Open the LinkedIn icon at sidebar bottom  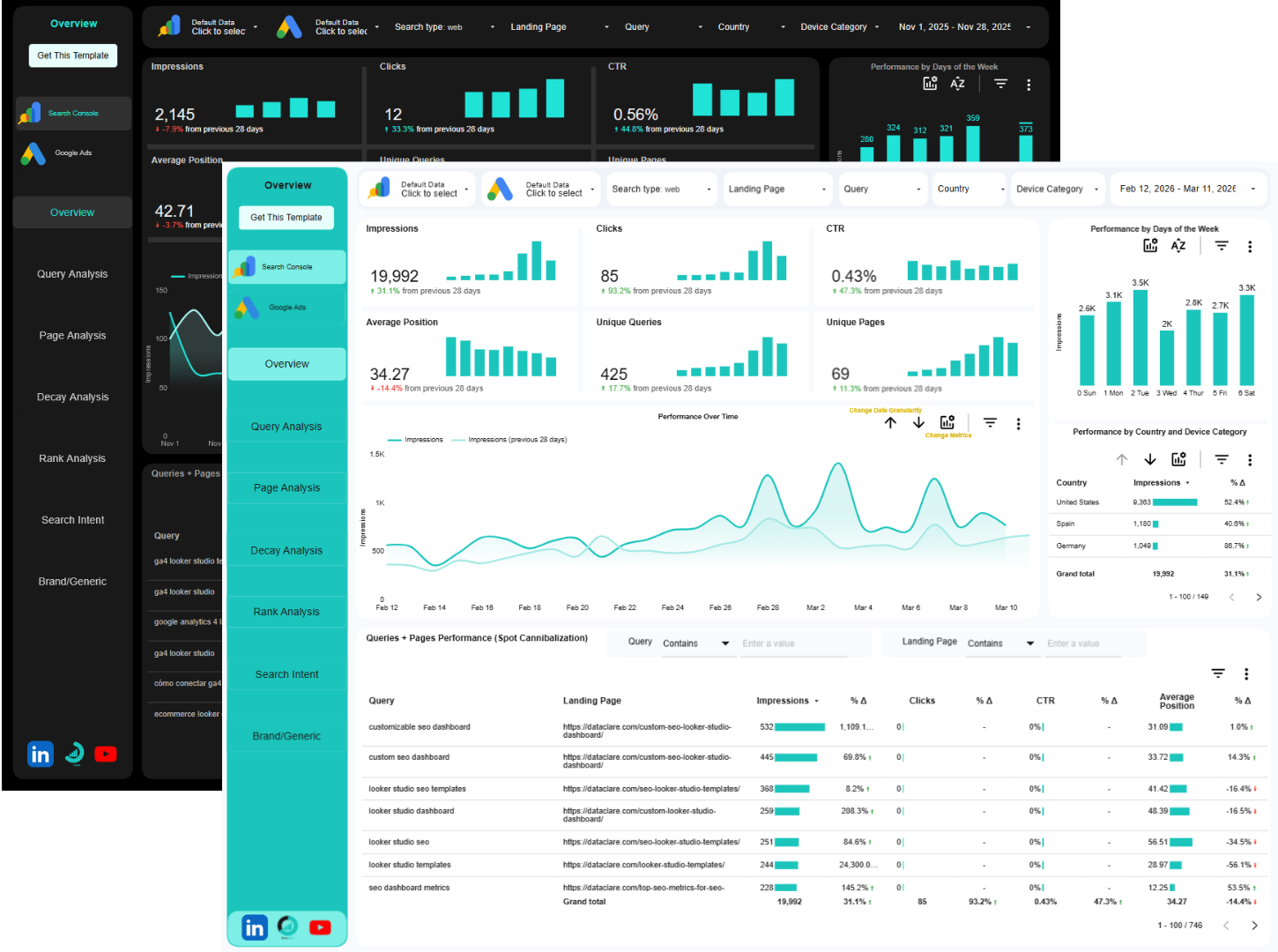point(255,927)
